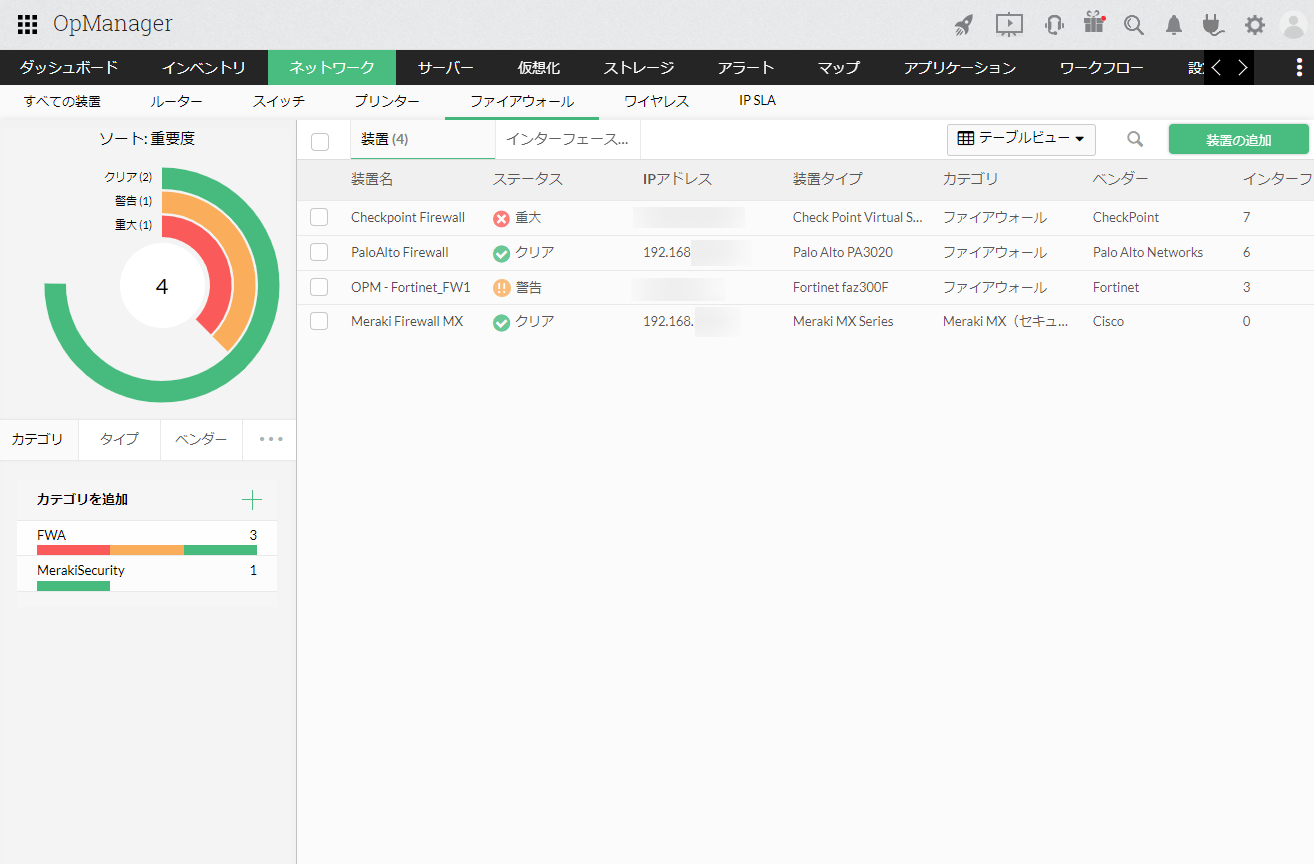Image resolution: width=1314 pixels, height=864 pixels.
Task: Switch to the スイッチ sub-tab
Action: (278, 101)
